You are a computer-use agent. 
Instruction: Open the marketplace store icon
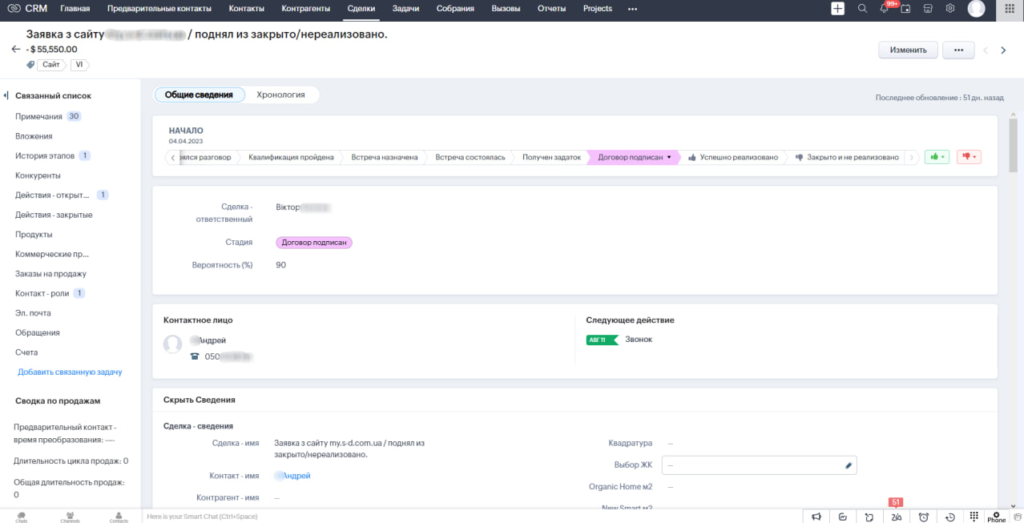point(927,8)
